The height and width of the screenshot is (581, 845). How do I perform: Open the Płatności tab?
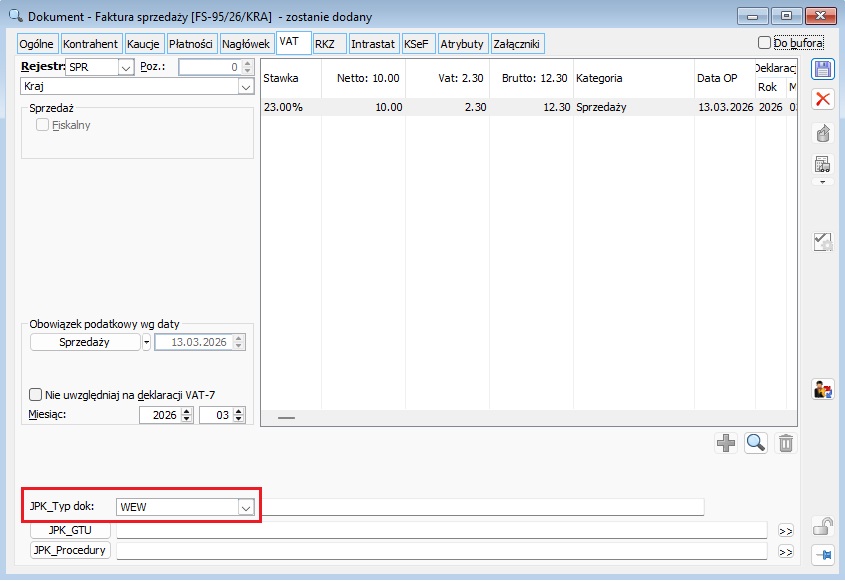pyautogui.click(x=191, y=44)
